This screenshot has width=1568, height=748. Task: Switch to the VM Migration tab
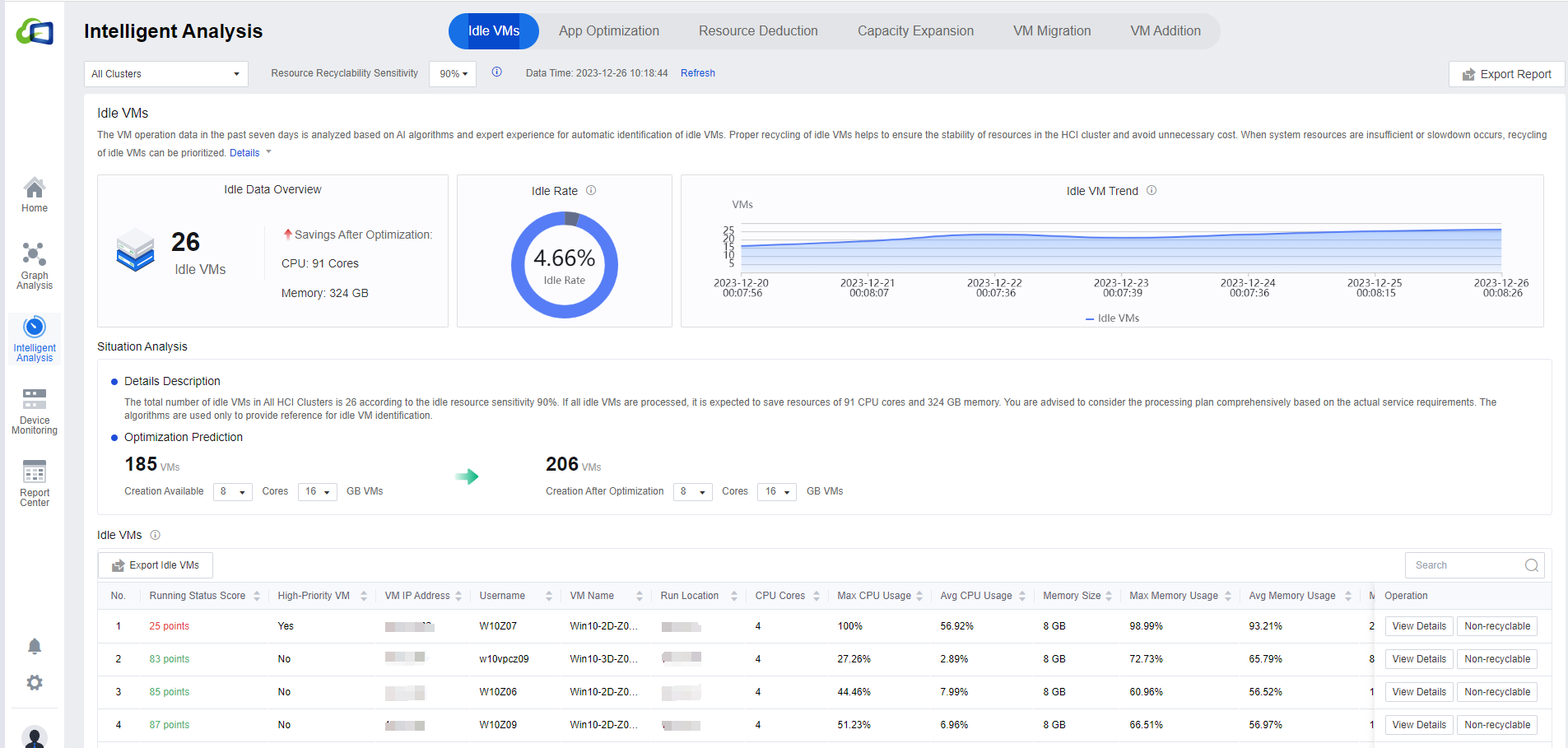pos(1051,31)
